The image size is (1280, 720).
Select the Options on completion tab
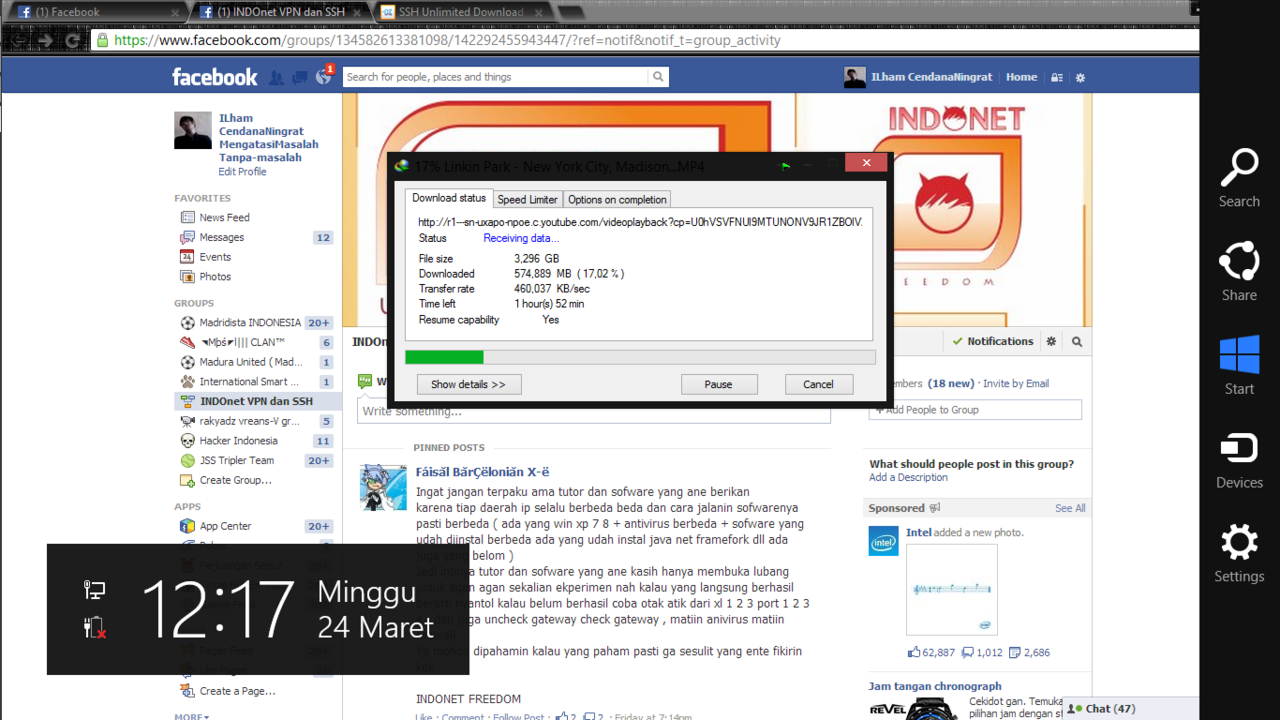point(617,200)
